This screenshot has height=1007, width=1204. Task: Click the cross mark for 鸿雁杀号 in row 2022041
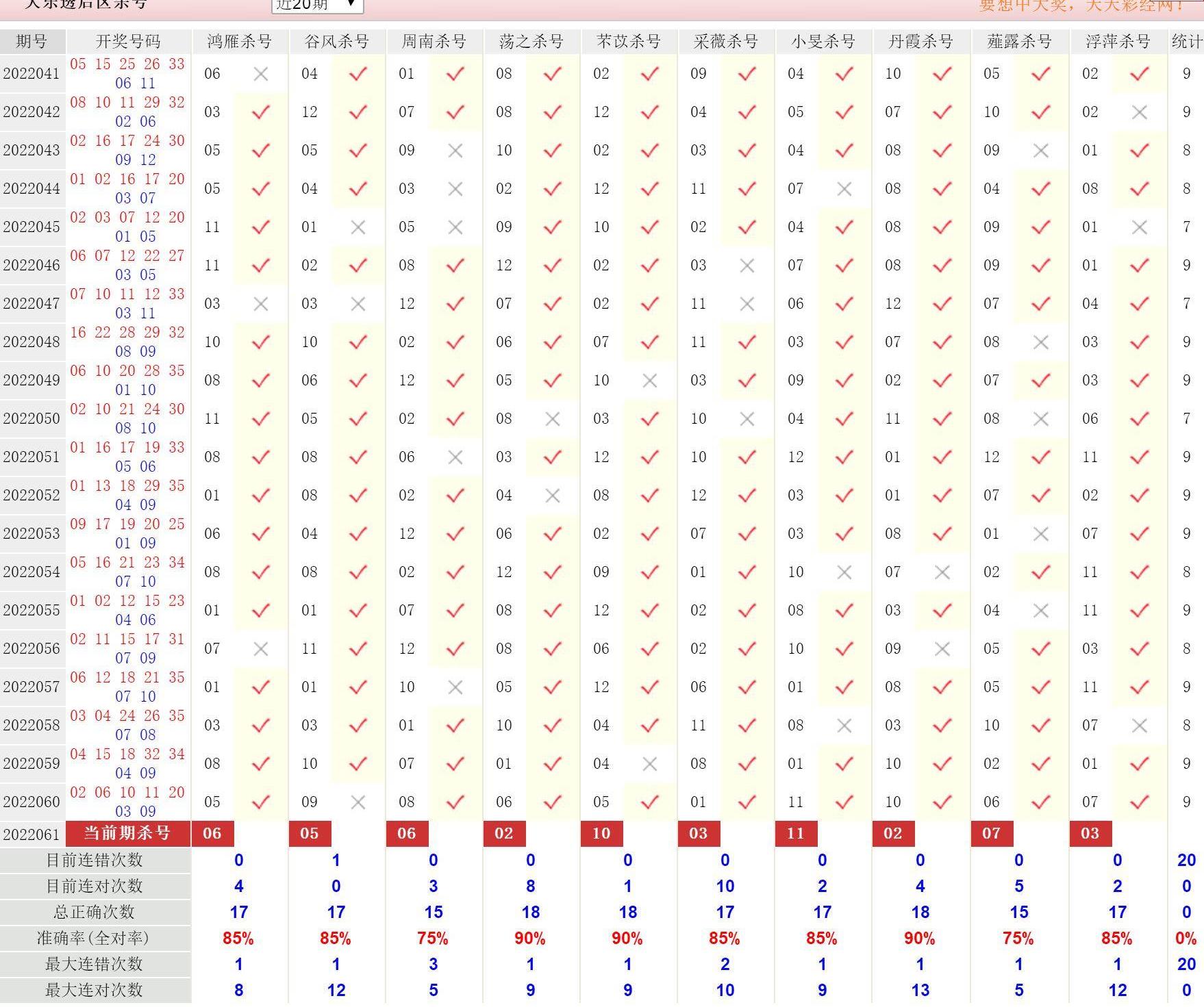click(260, 74)
